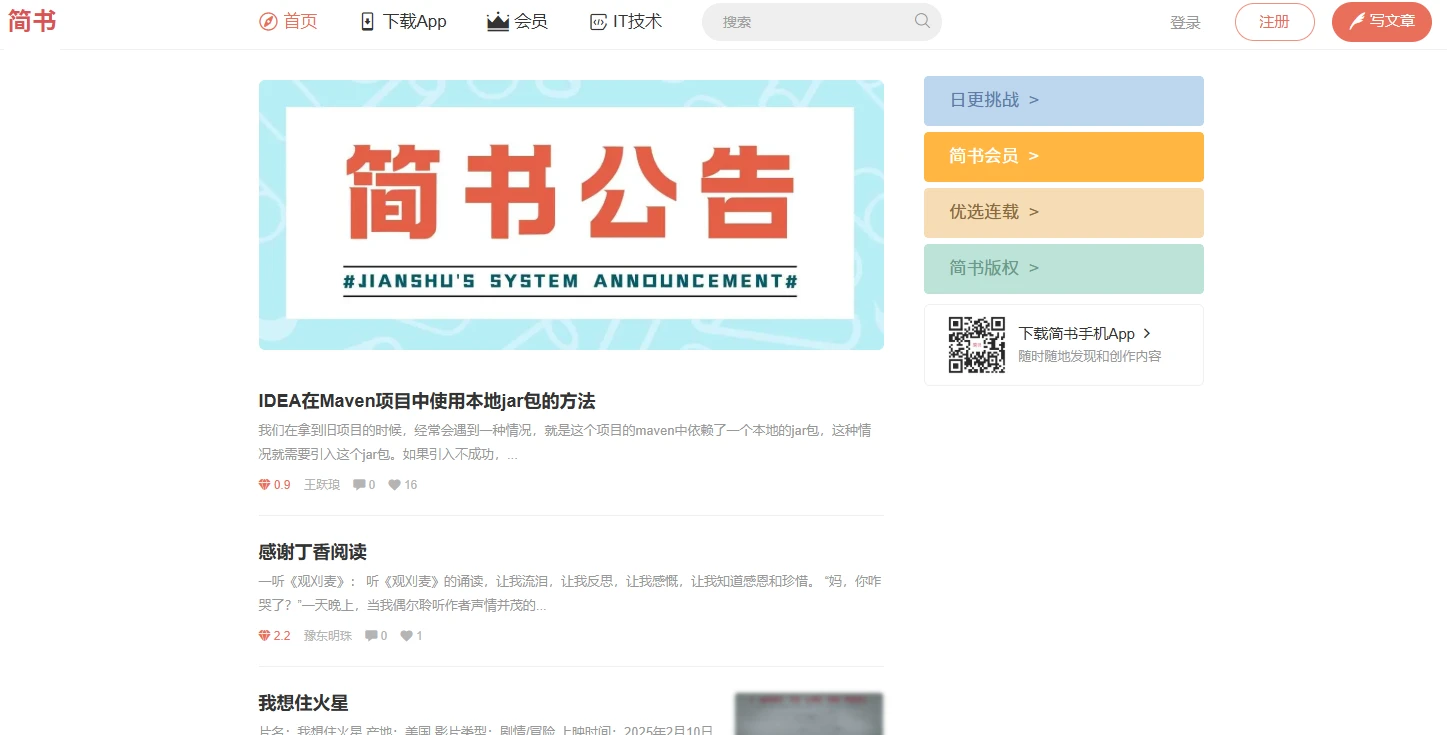
Task: Click the search magnifier icon
Action: click(x=922, y=21)
